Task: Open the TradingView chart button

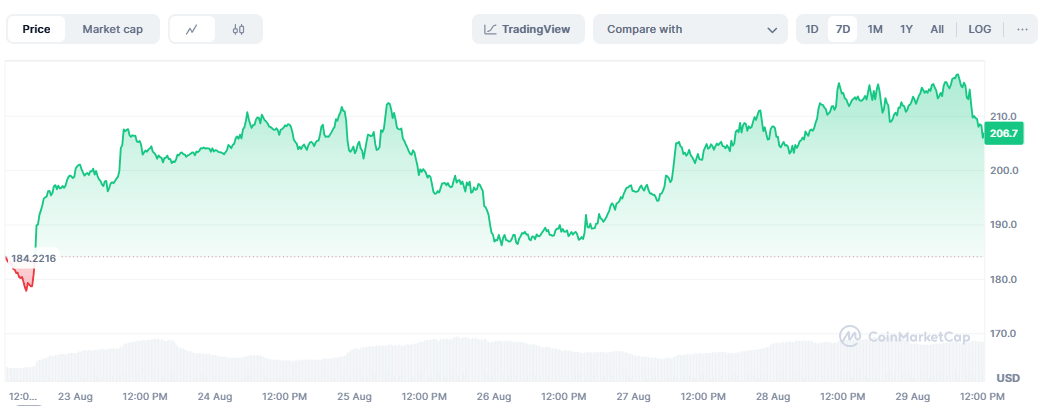Action: (x=528, y=29)
